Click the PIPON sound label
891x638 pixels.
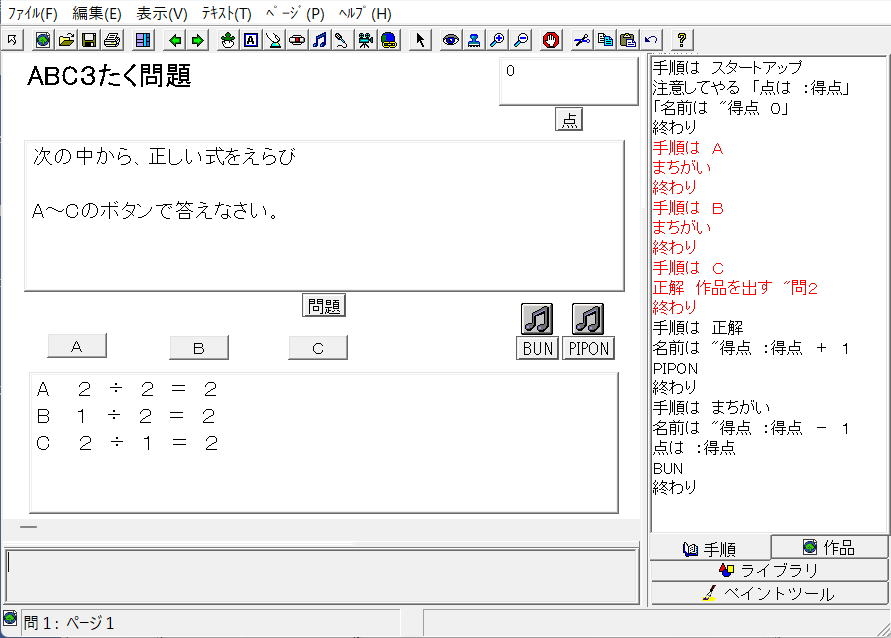589,348
